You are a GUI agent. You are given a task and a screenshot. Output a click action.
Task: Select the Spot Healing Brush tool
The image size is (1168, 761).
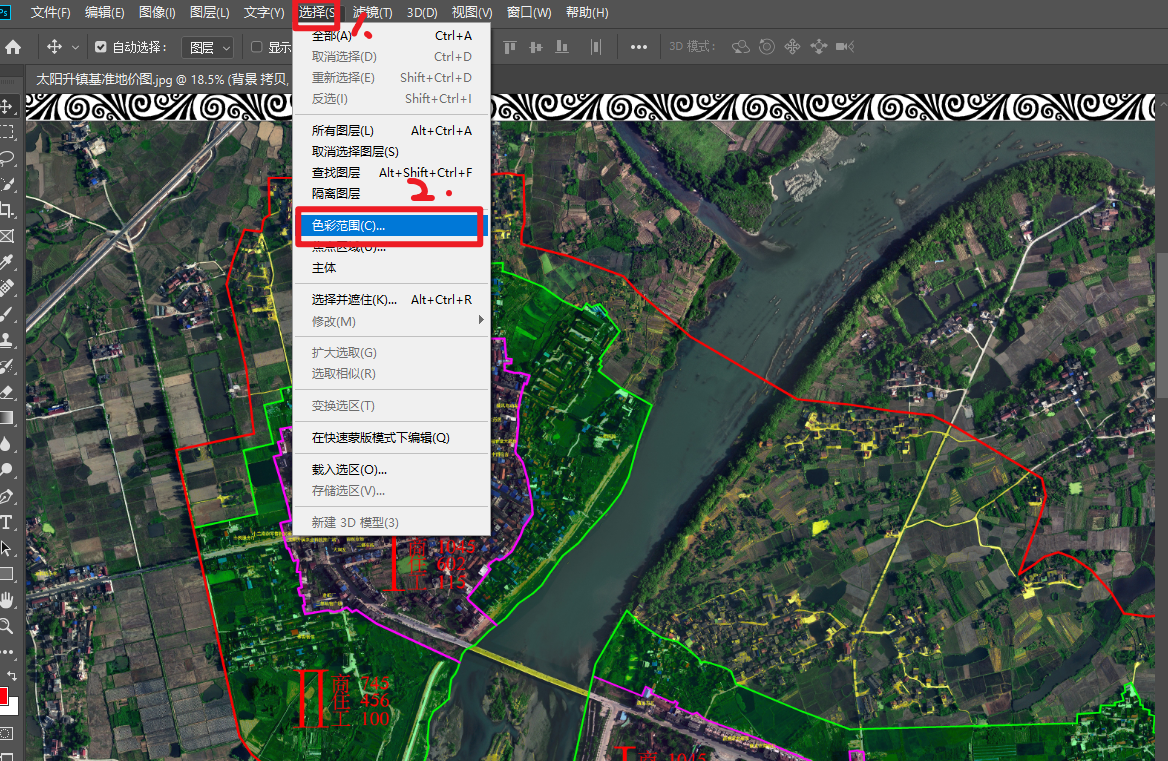click(6, 288)
